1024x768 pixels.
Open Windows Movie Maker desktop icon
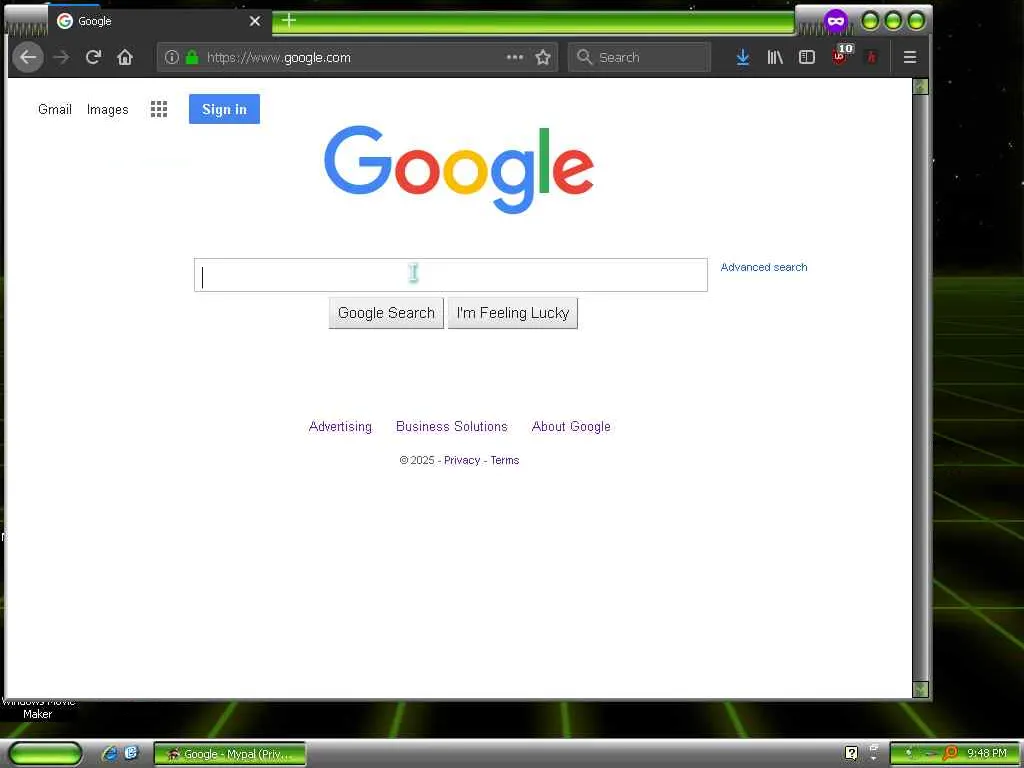click(x=37, y=708)
